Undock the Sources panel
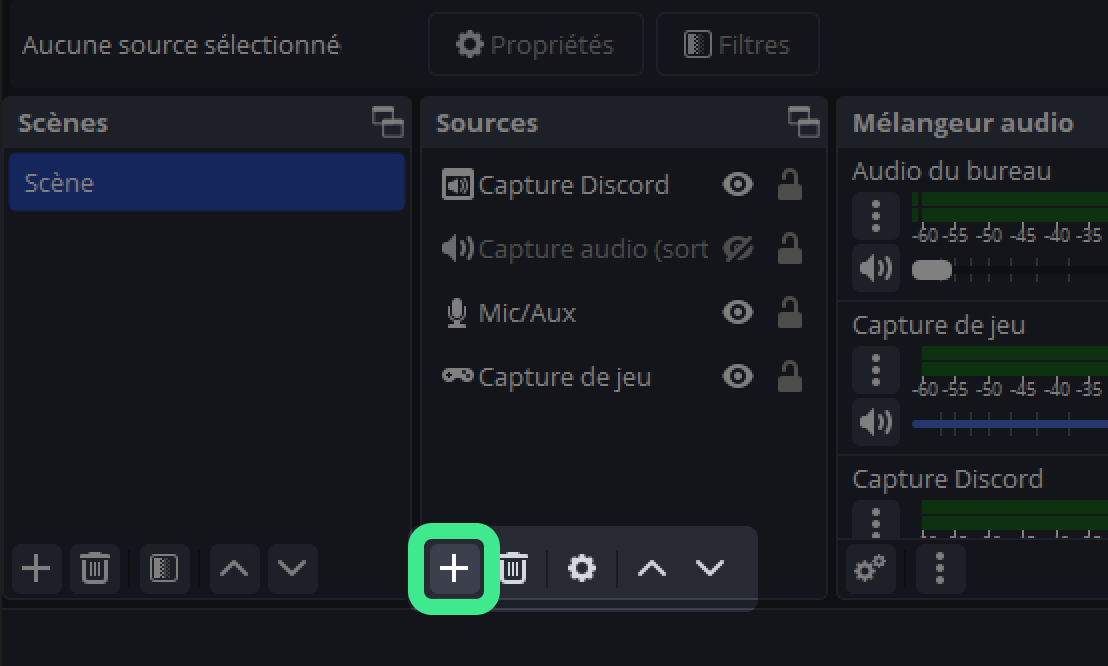The width and height of the screenshot is (1108, 666). pyautogui.click(x=803, y=122)
